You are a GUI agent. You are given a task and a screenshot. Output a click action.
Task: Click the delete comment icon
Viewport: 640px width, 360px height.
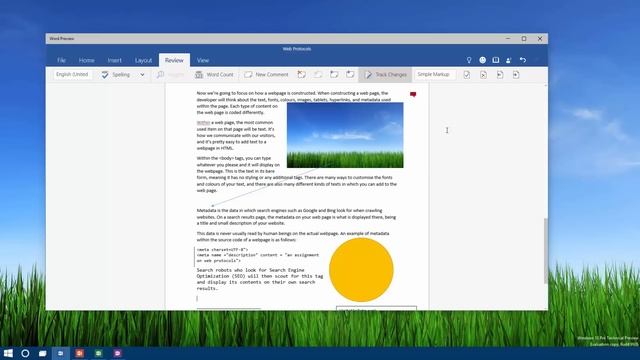[302, 75]
